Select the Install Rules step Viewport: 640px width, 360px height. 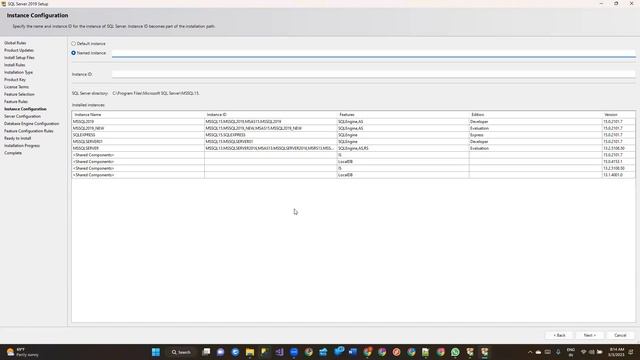coord(15,65)
